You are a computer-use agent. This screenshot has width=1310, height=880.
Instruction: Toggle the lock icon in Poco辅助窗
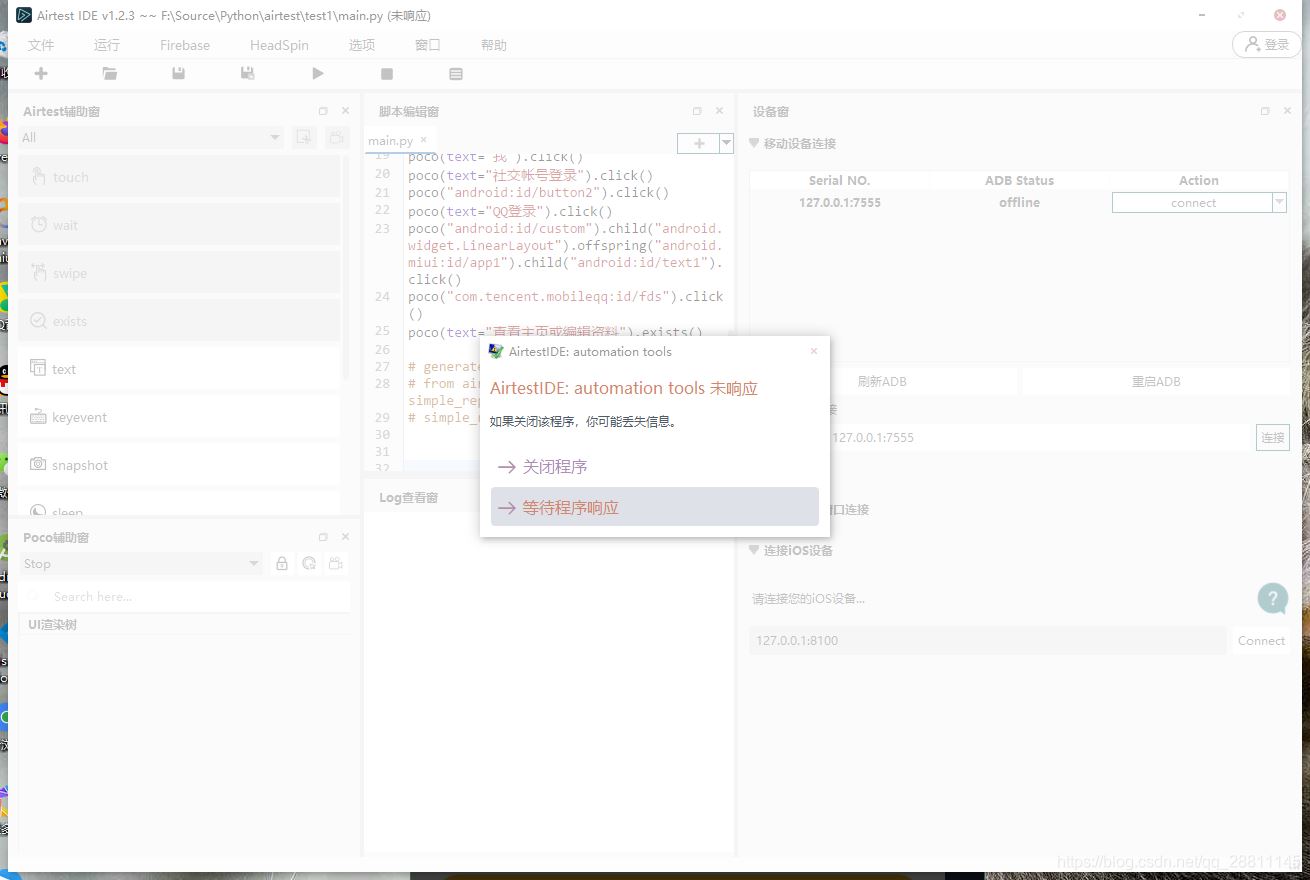(282, 564)
